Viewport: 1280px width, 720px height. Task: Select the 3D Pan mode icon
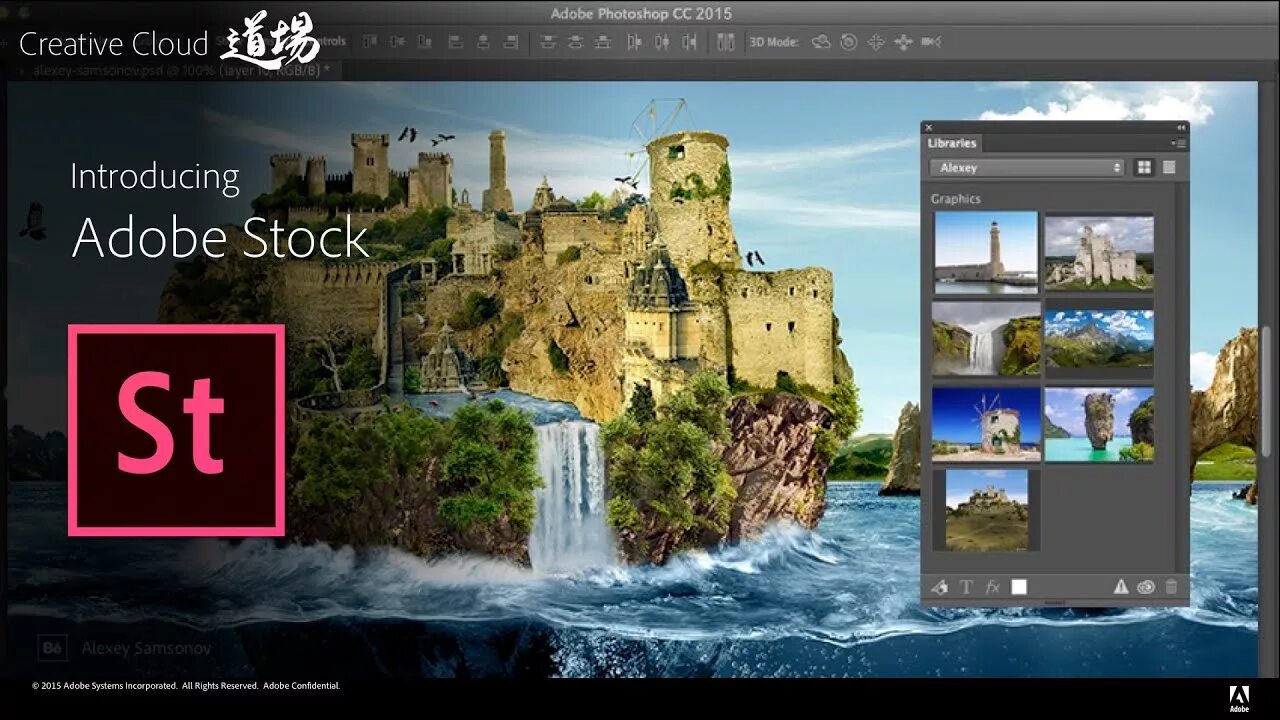pyautogui.click(x=876, y=42)
